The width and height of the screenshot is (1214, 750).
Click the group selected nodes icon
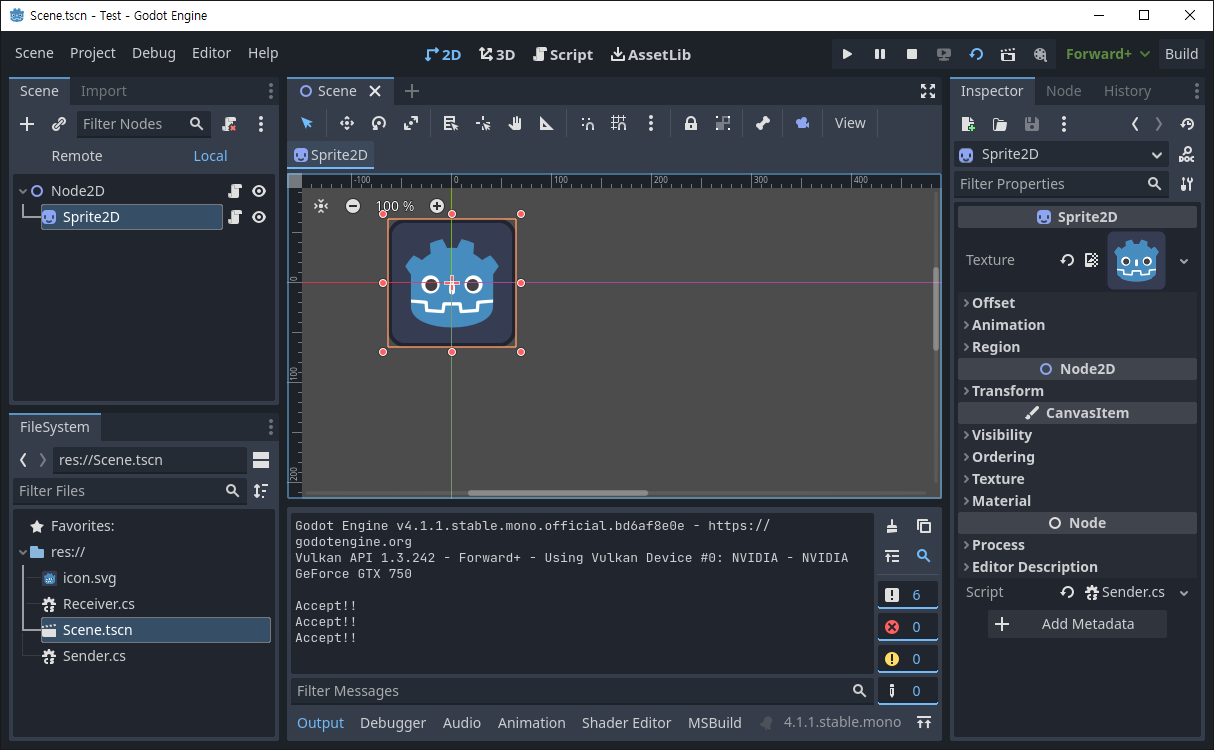click(723, 123)
